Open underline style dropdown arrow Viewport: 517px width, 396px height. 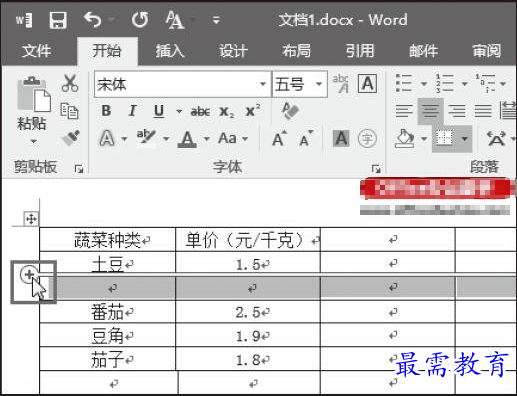[179, 111]
